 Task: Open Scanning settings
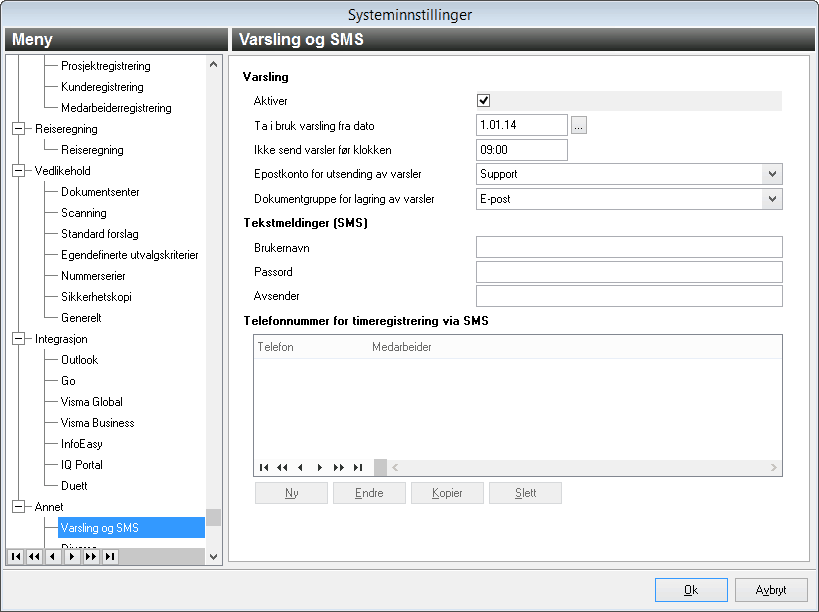84,213
